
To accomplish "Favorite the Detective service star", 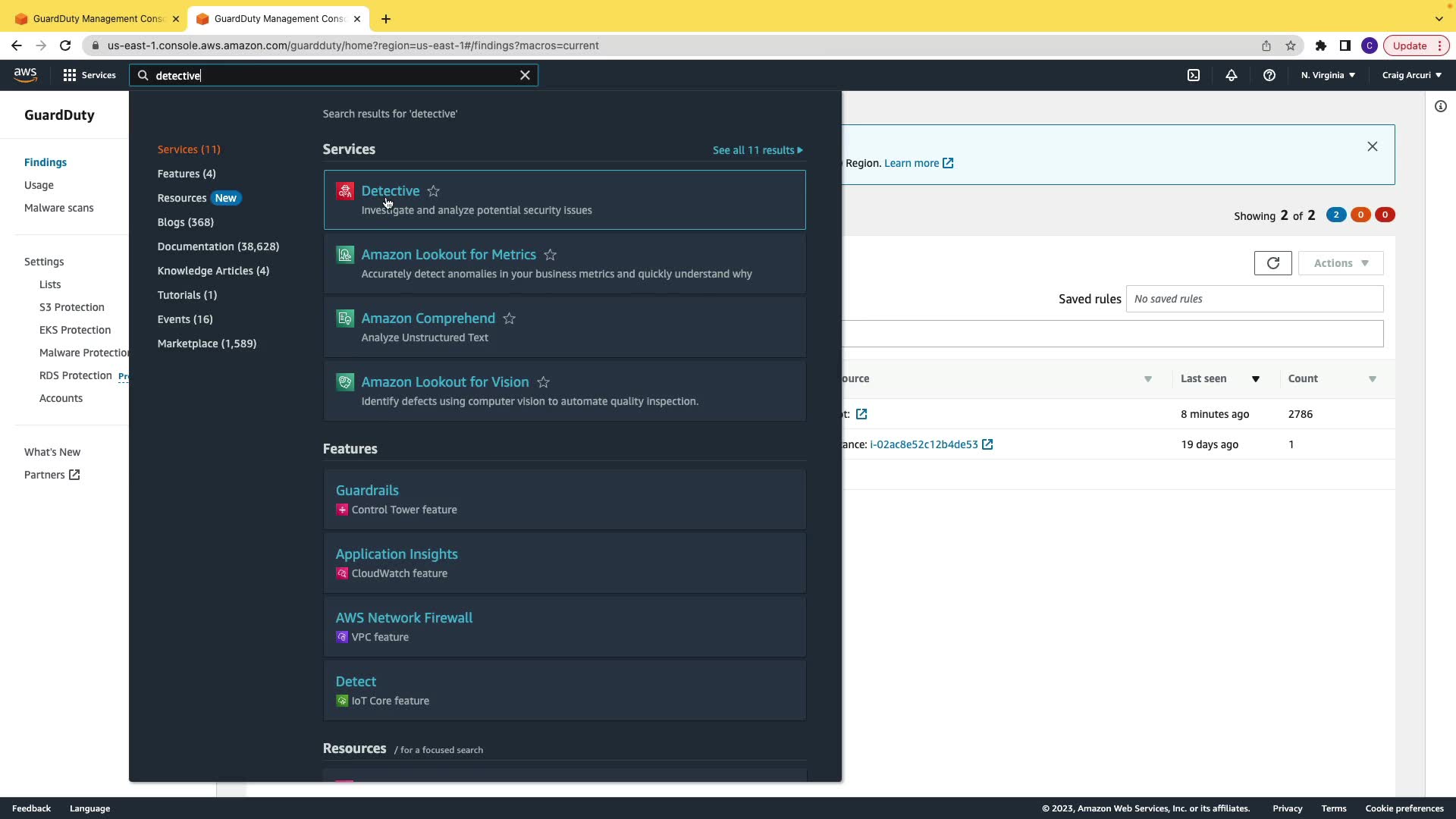I will pyautogui.click(x=434, y=191).
